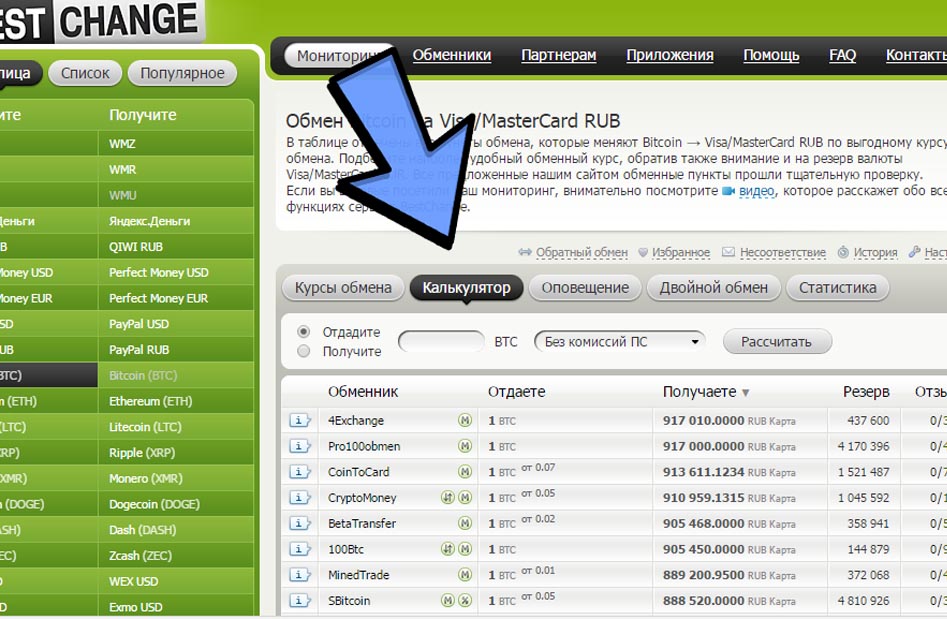947x619 pixels.
Task: Click the percent badge beside SBitcoin
Action: [x=465, y=601]
